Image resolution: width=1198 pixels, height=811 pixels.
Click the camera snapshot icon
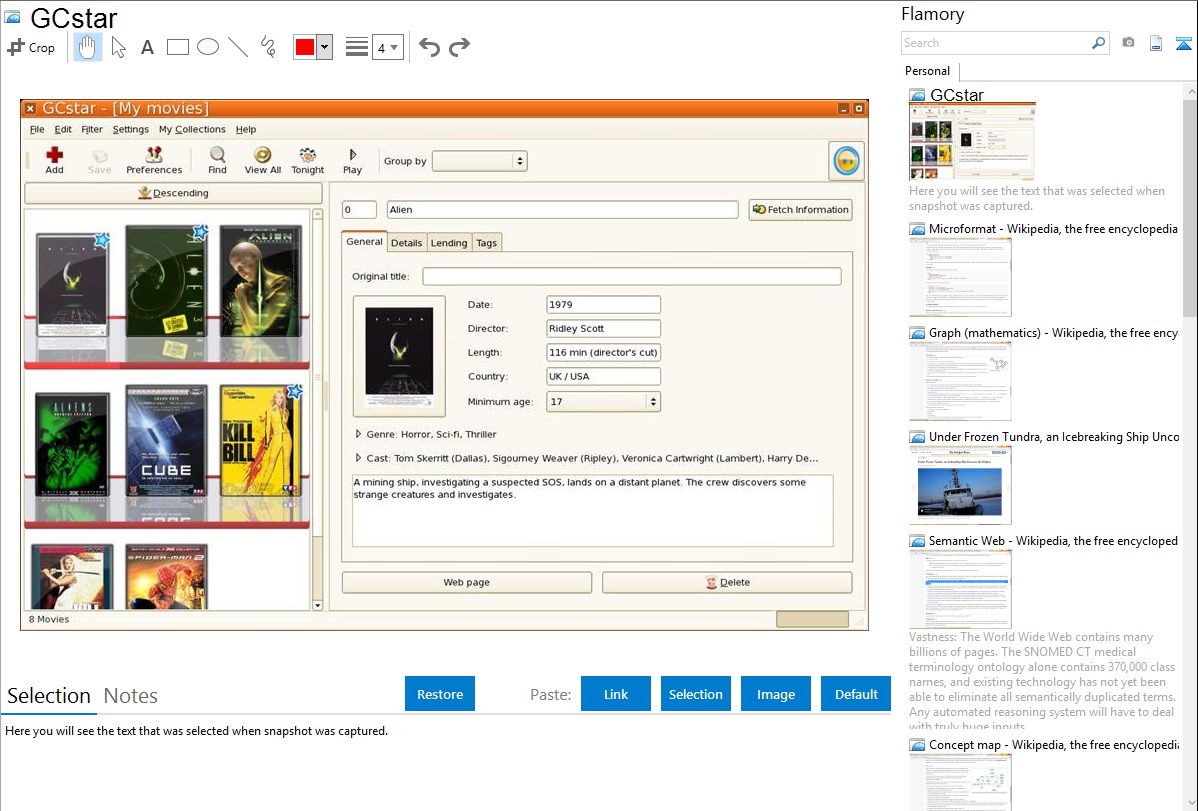pyautogui.click(x=1128, y=43)
